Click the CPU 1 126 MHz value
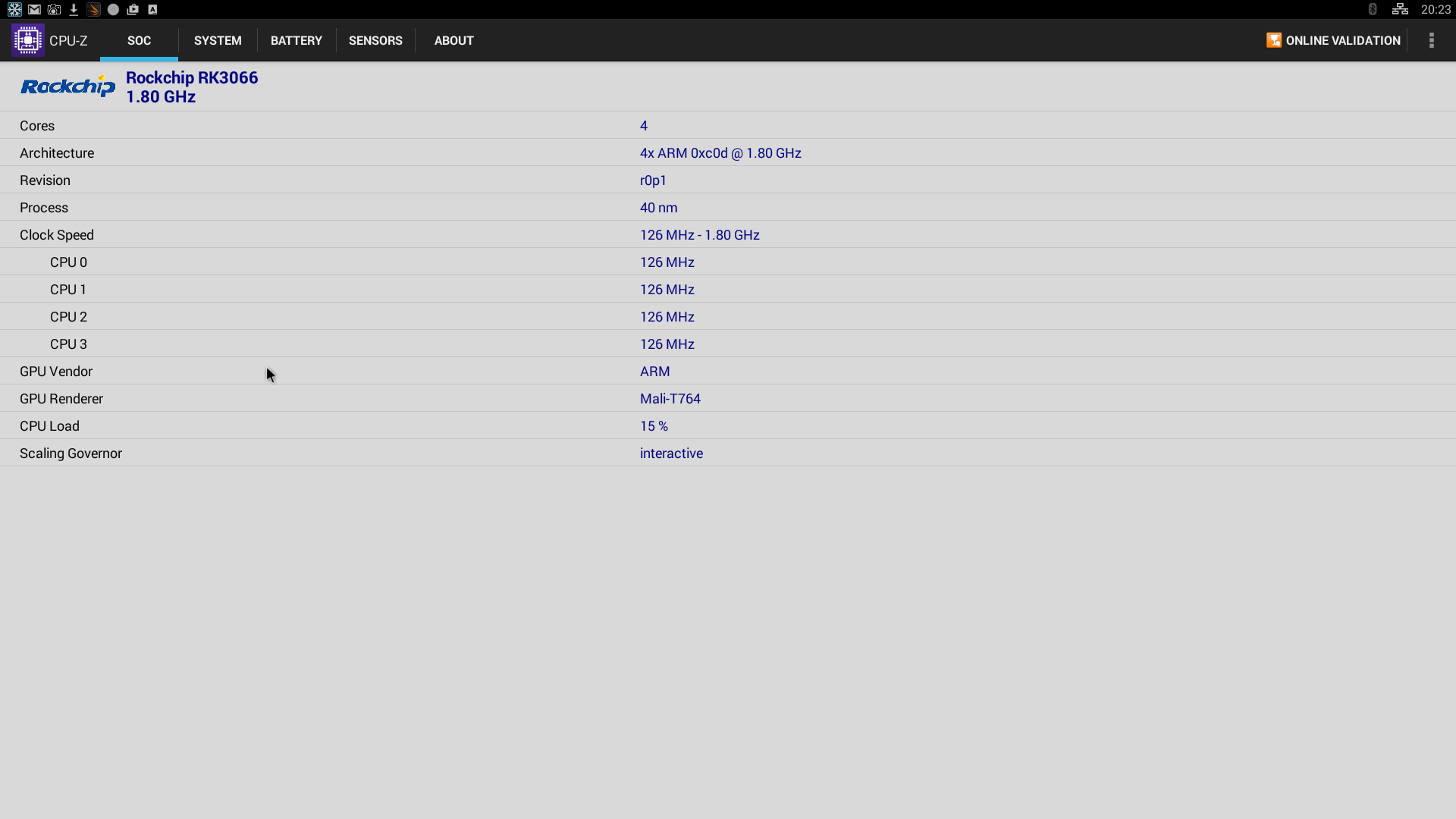This screenshot has width=1456, height=819. pyautogui.click(x=667, y=290)
